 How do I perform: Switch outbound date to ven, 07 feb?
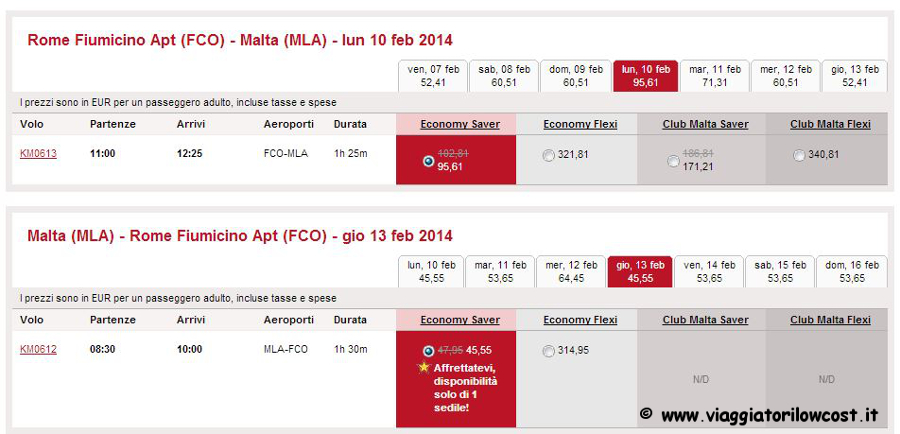click(433, 76)
